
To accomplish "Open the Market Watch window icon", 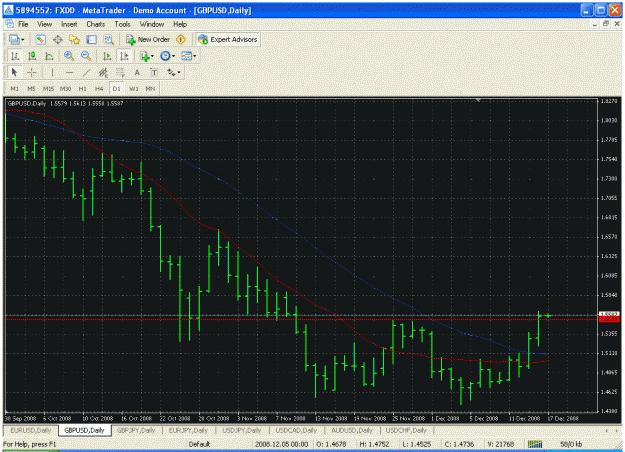I will pyautogui.click(x=40, y=39).
